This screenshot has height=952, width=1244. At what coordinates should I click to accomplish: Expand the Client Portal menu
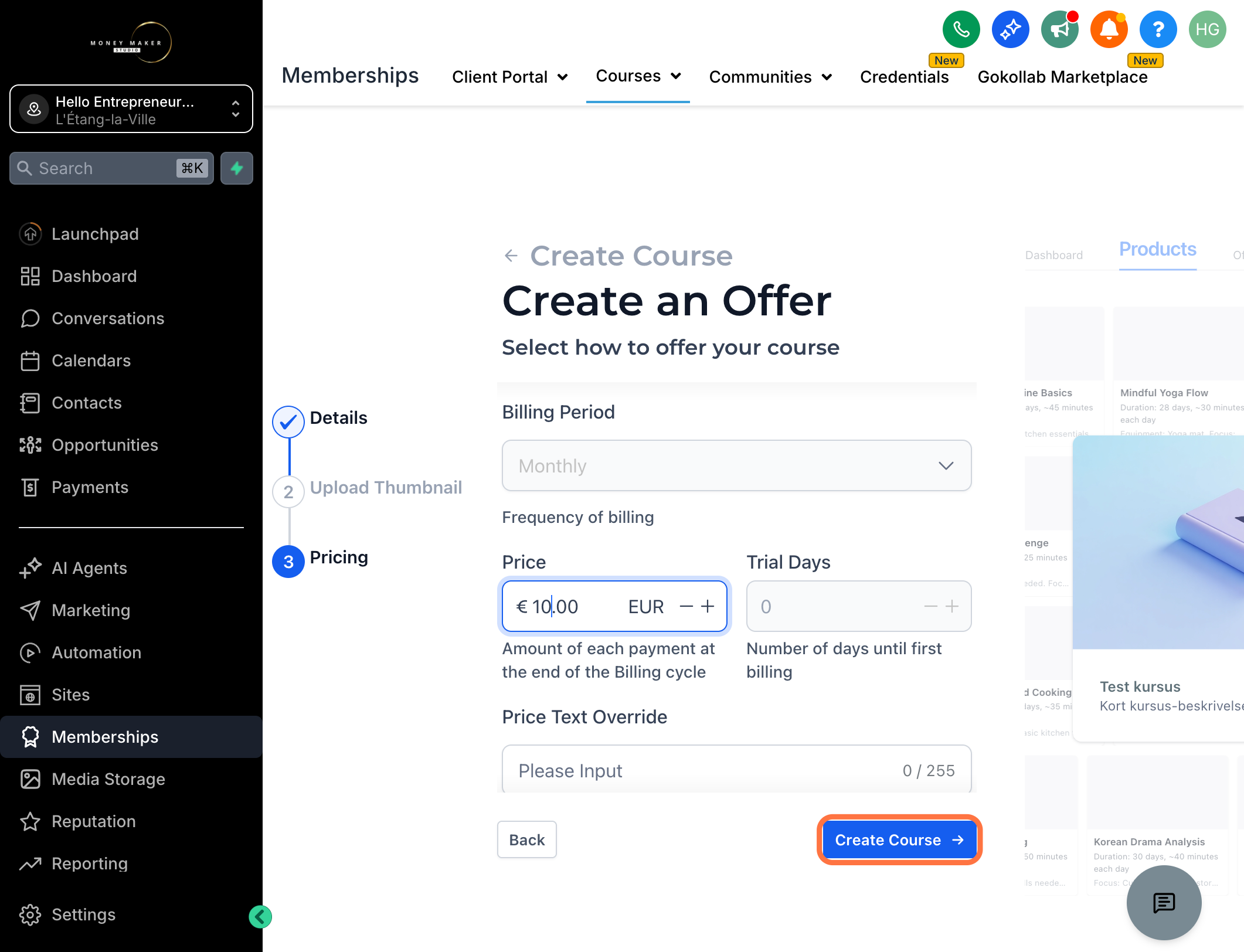coord(509,77)
